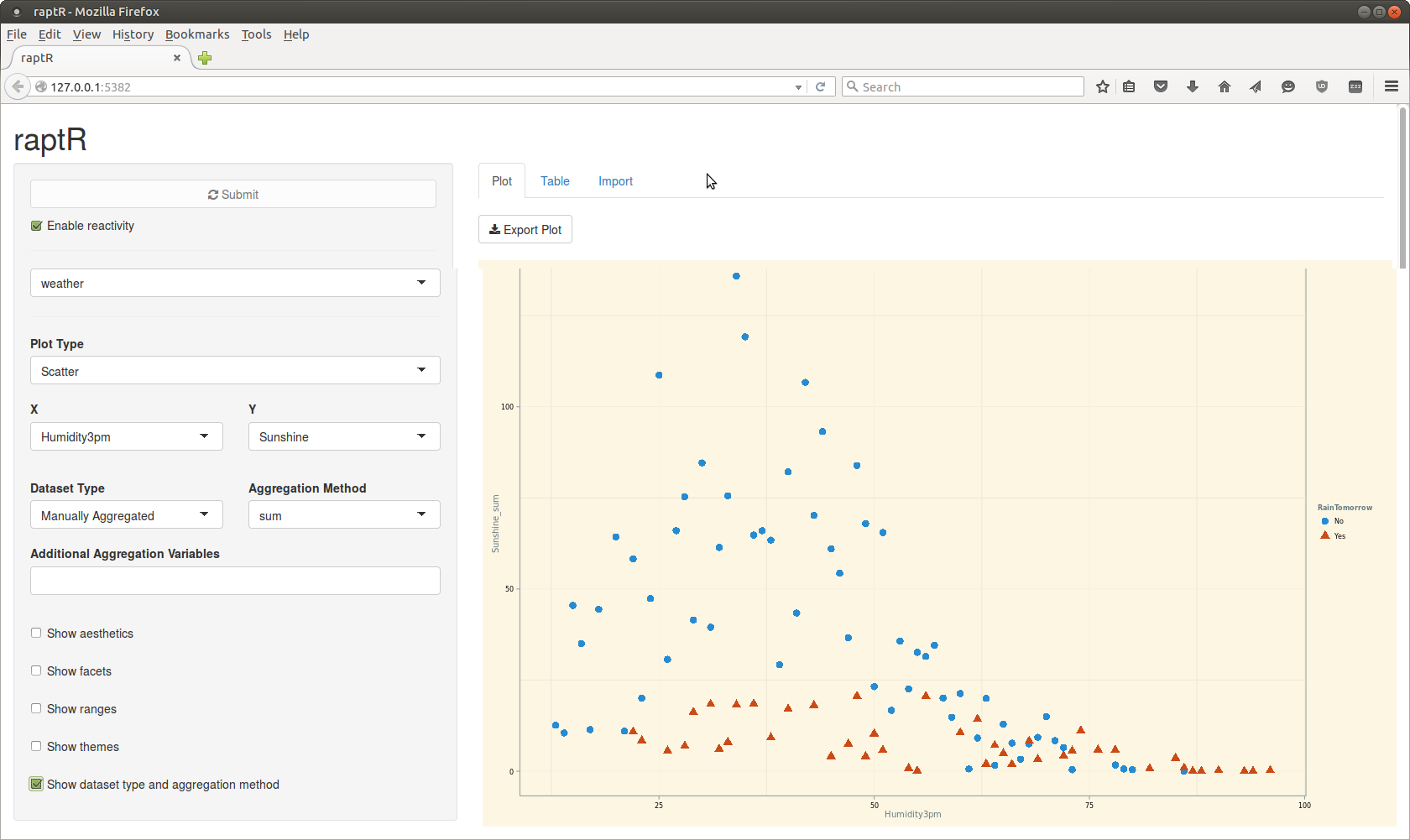
Task: Open the weather dataset dropdown
Action: click(235, 284)
